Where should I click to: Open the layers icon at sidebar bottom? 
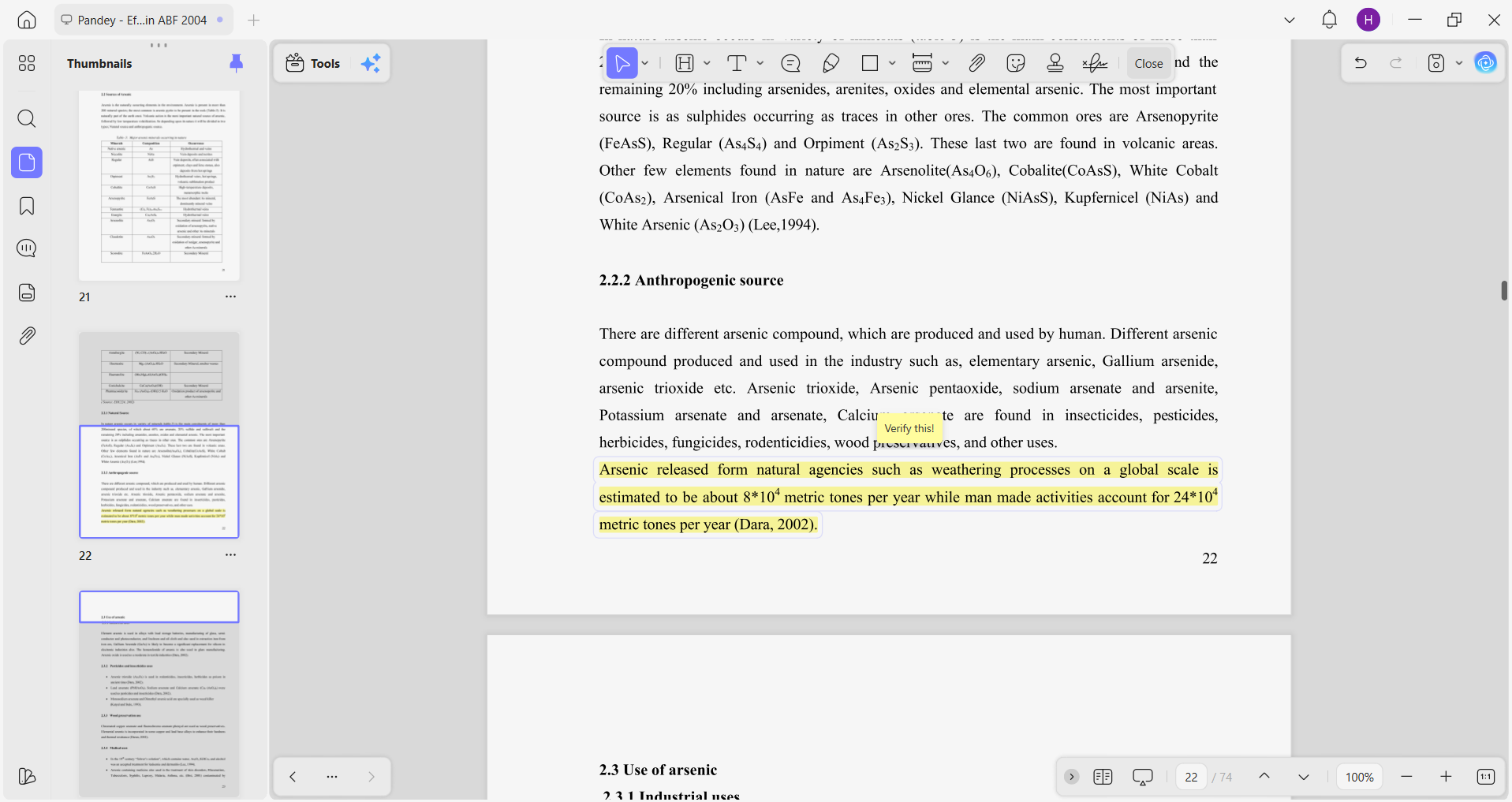click(x=27, y=777)
